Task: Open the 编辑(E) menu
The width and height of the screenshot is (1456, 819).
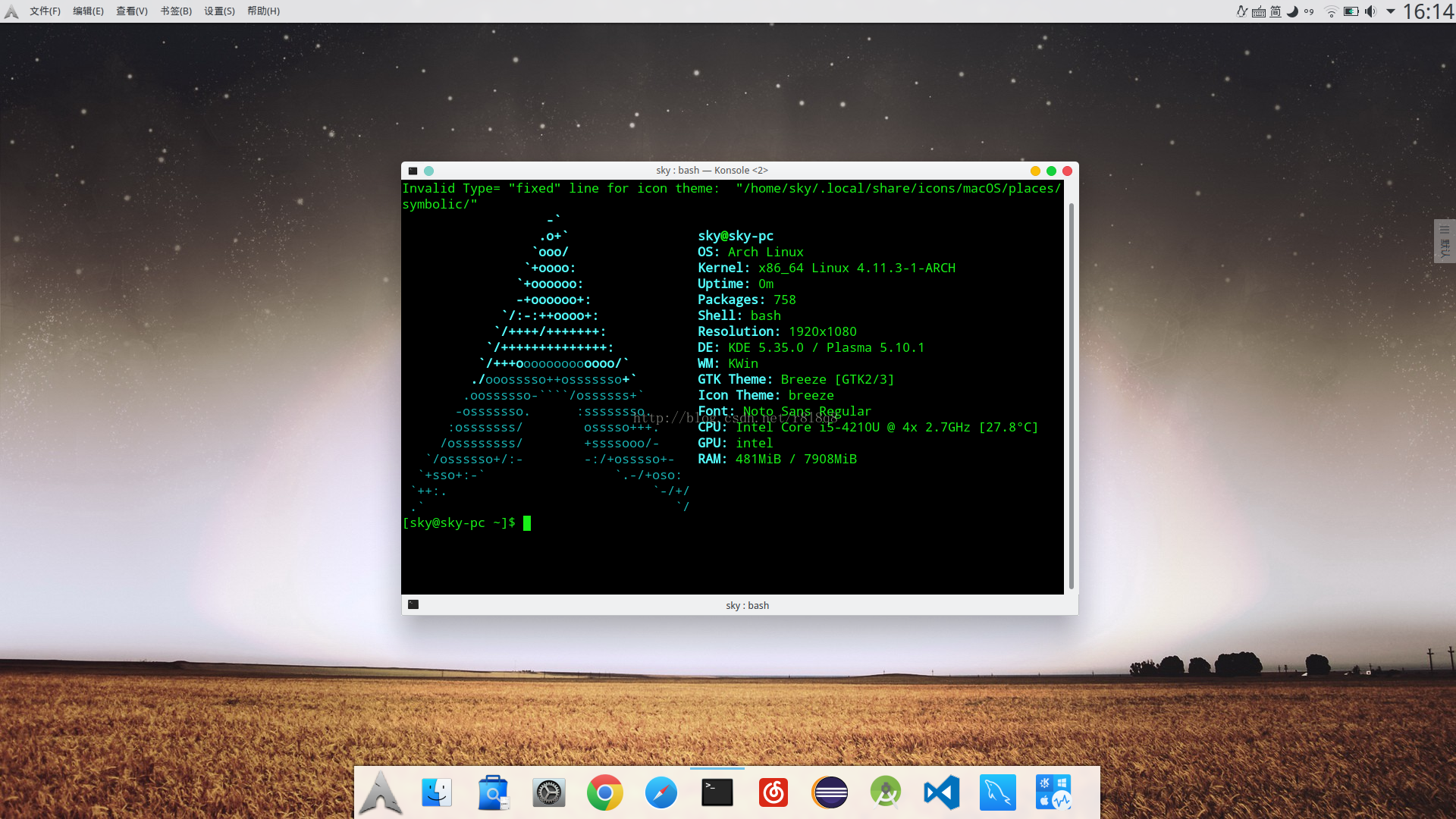Action: [88, 11]
